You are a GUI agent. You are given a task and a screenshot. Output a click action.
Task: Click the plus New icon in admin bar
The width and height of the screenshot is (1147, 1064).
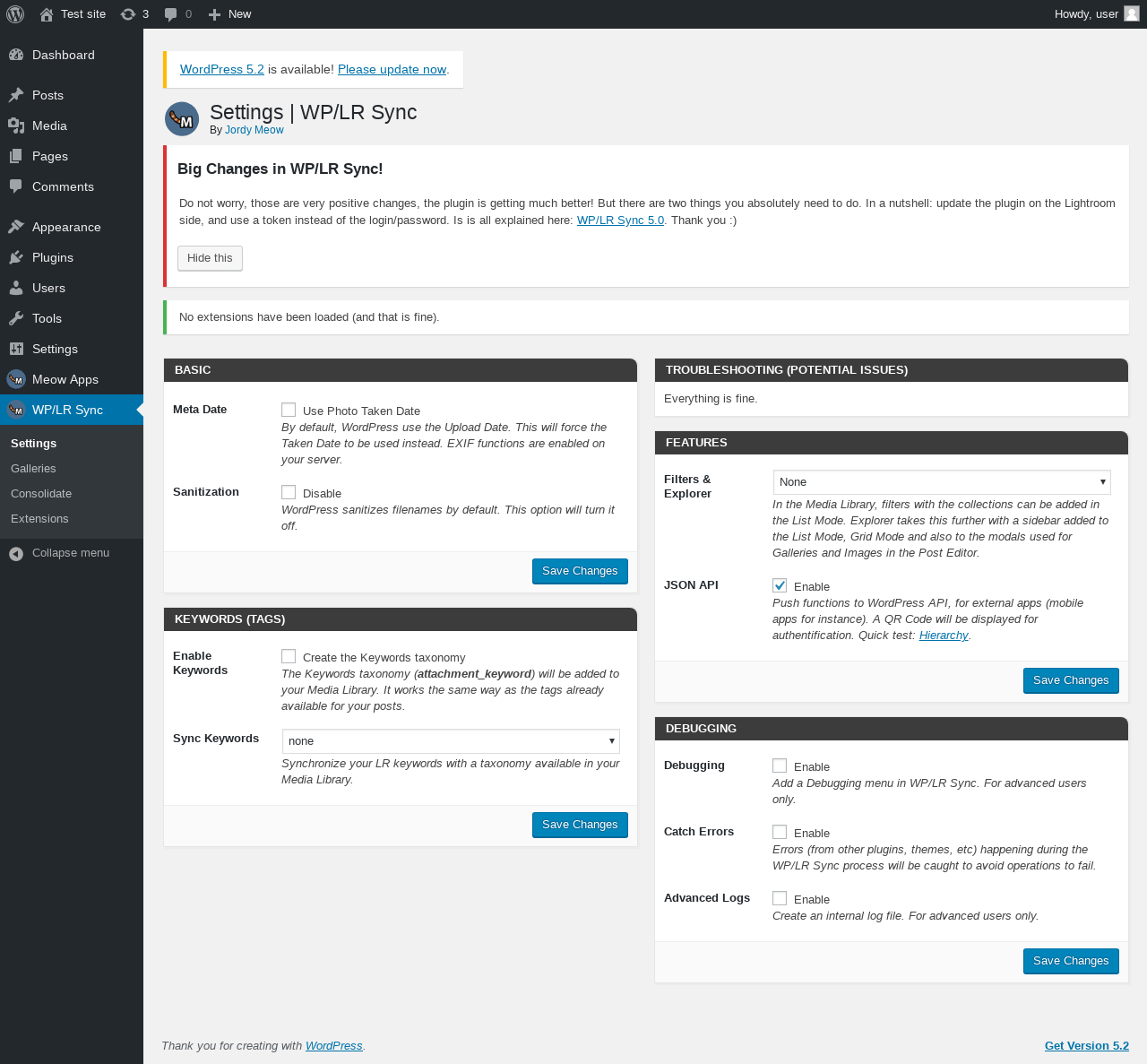[x=214, y=14]
